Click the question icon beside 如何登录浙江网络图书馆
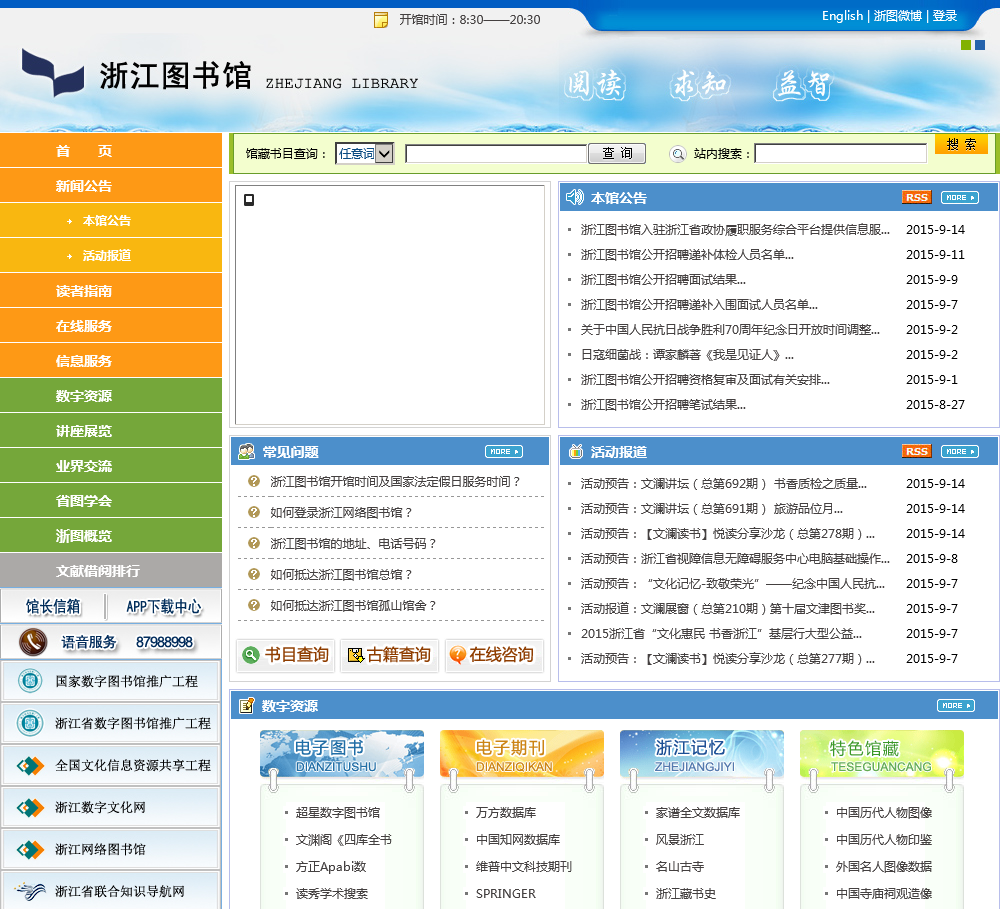1000x909 pixels. click(254, 513)
